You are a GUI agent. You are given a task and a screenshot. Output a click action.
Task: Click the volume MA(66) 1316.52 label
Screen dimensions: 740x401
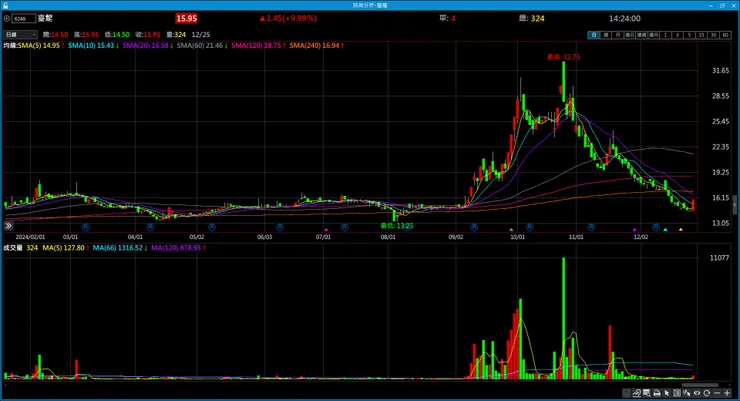click(x=120, y=248)
